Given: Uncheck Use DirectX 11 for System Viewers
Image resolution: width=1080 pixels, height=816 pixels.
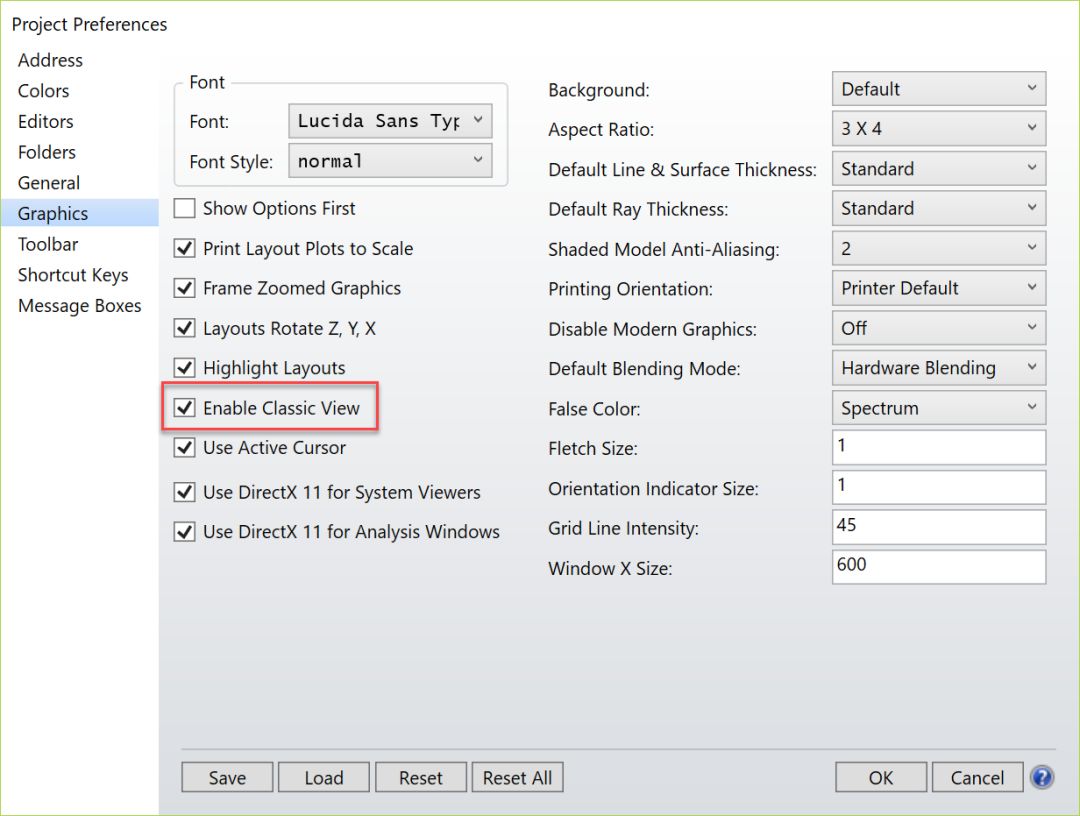Looking at the screenshot, I should pos(185,492).
